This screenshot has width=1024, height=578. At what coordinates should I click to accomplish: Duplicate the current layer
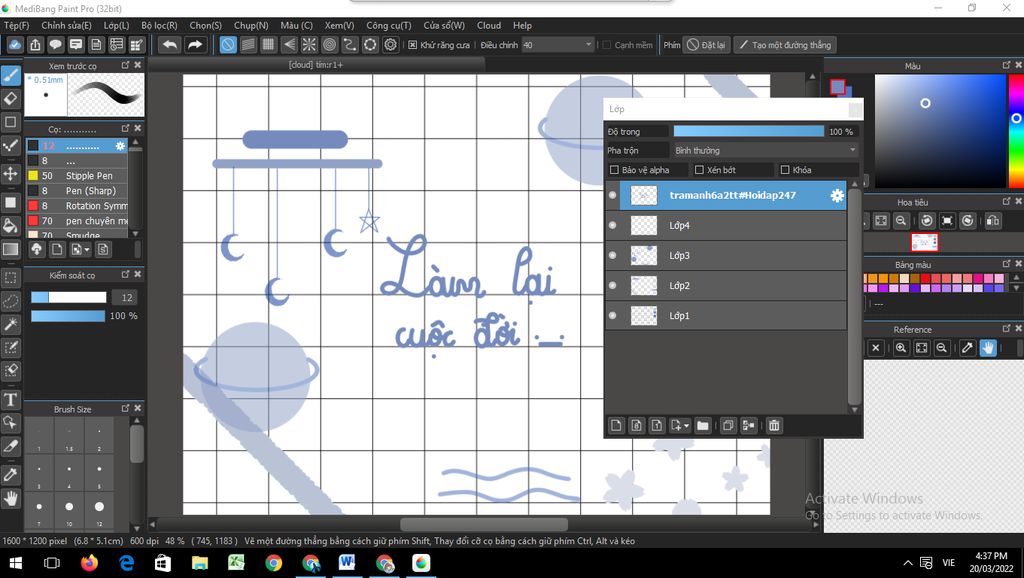(x=728, y=426)
